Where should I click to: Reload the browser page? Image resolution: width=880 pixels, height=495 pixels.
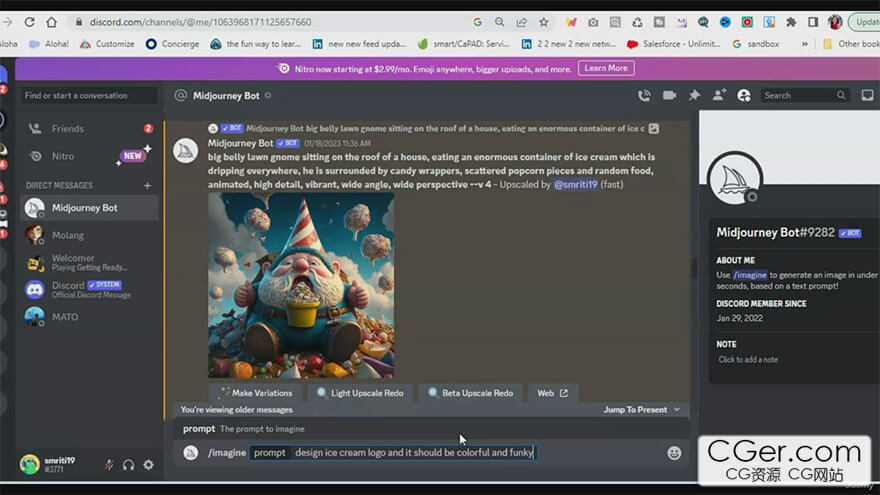coord(29,22)
